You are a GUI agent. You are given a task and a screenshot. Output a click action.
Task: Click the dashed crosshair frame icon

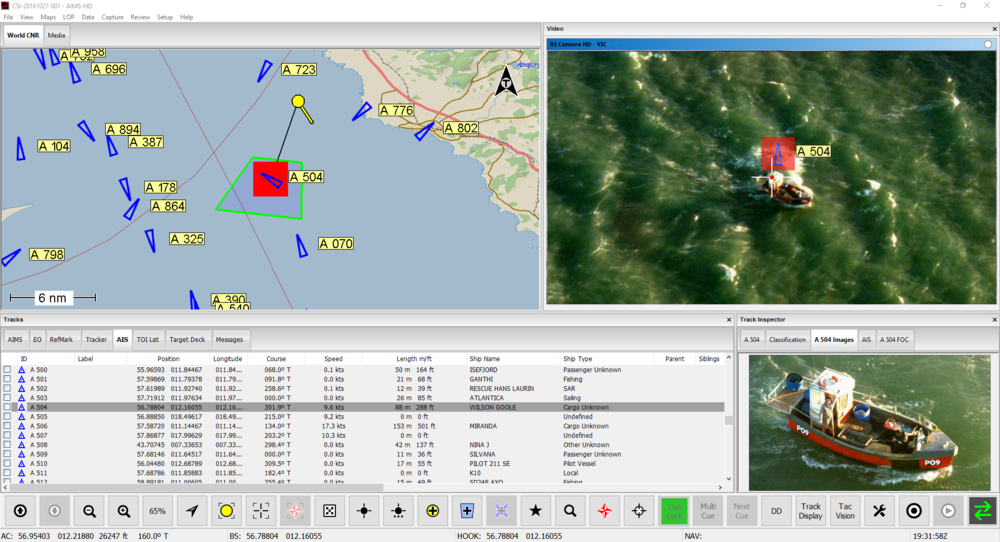pyautogui.click(x=261, y=511)
